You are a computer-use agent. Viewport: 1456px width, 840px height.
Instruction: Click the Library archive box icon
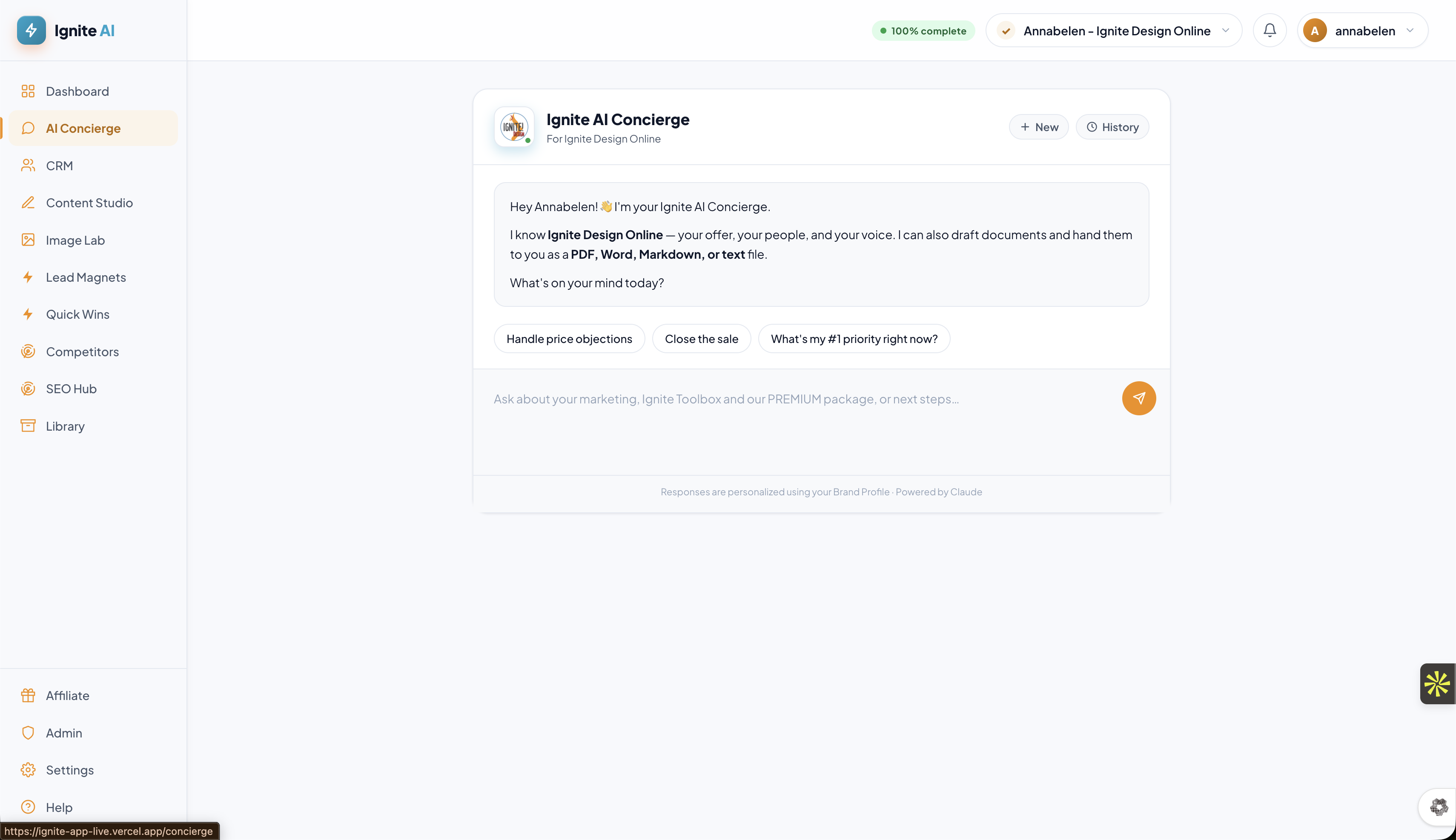pos(28,426)
